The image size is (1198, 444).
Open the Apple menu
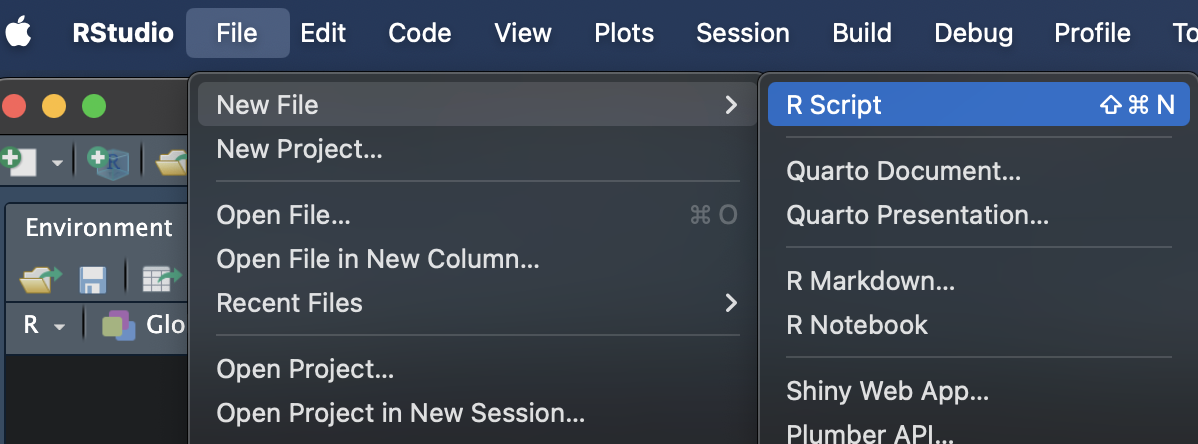(x=19, y=33)
